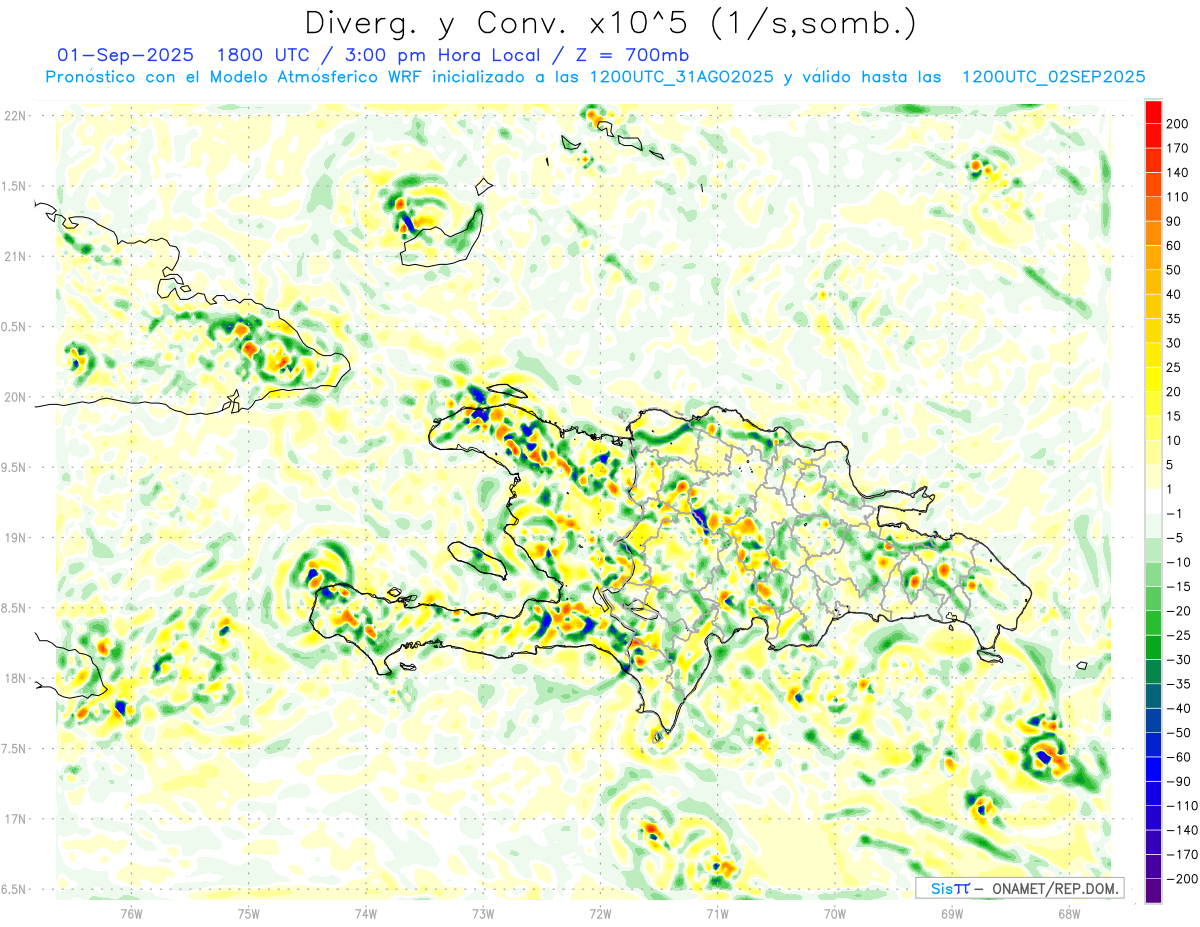The image size is (1200, 927).
Task: Click the '21N' latitude label
Action: tap(15, 257)
